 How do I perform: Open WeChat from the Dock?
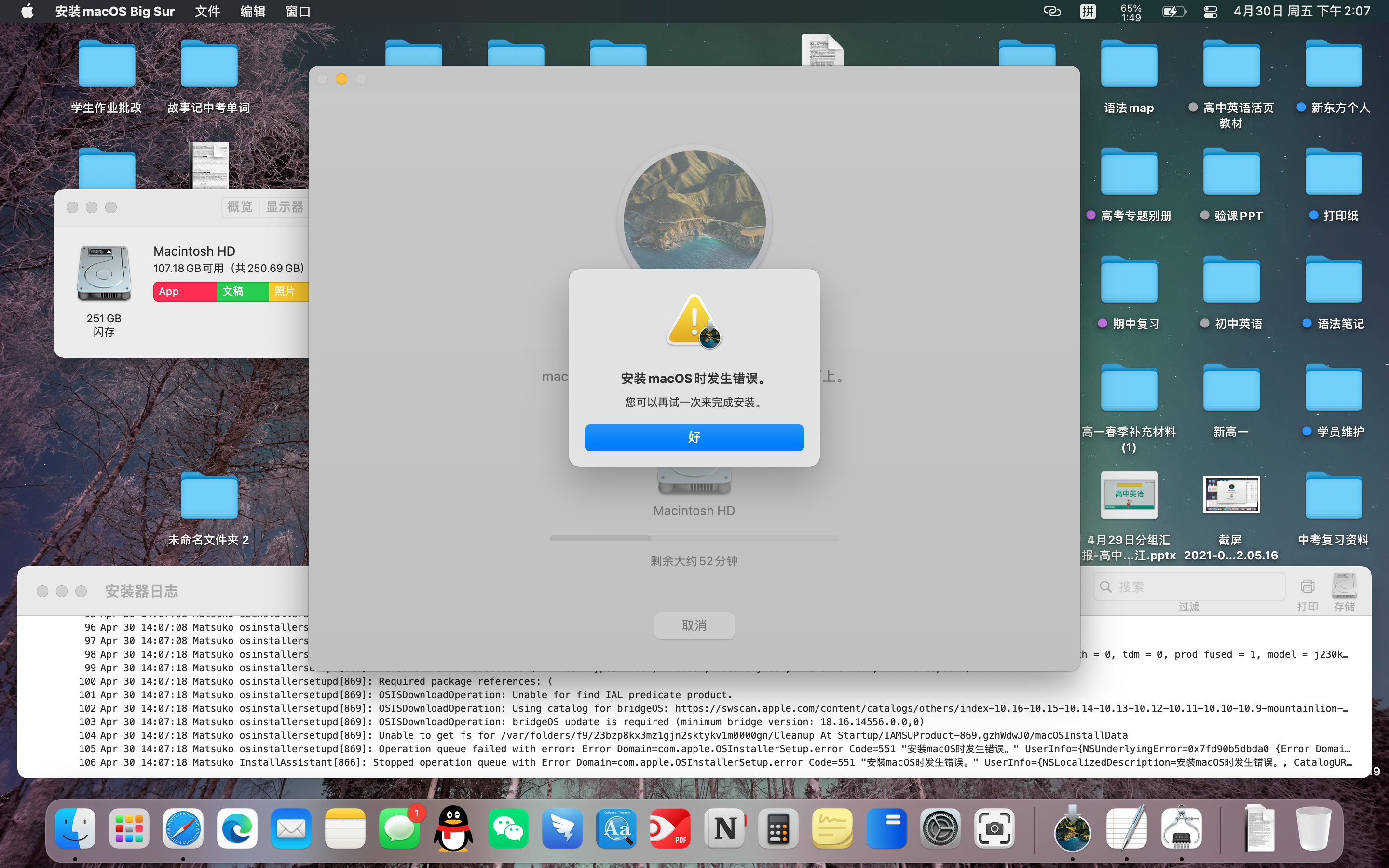507,828
